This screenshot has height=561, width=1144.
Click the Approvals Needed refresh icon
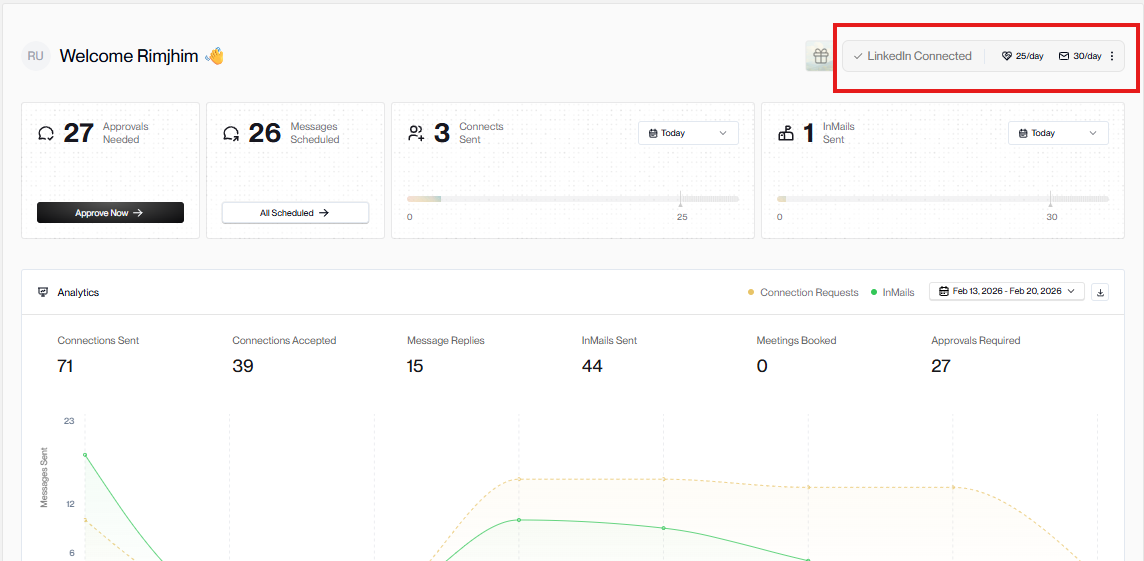point(46,133)
